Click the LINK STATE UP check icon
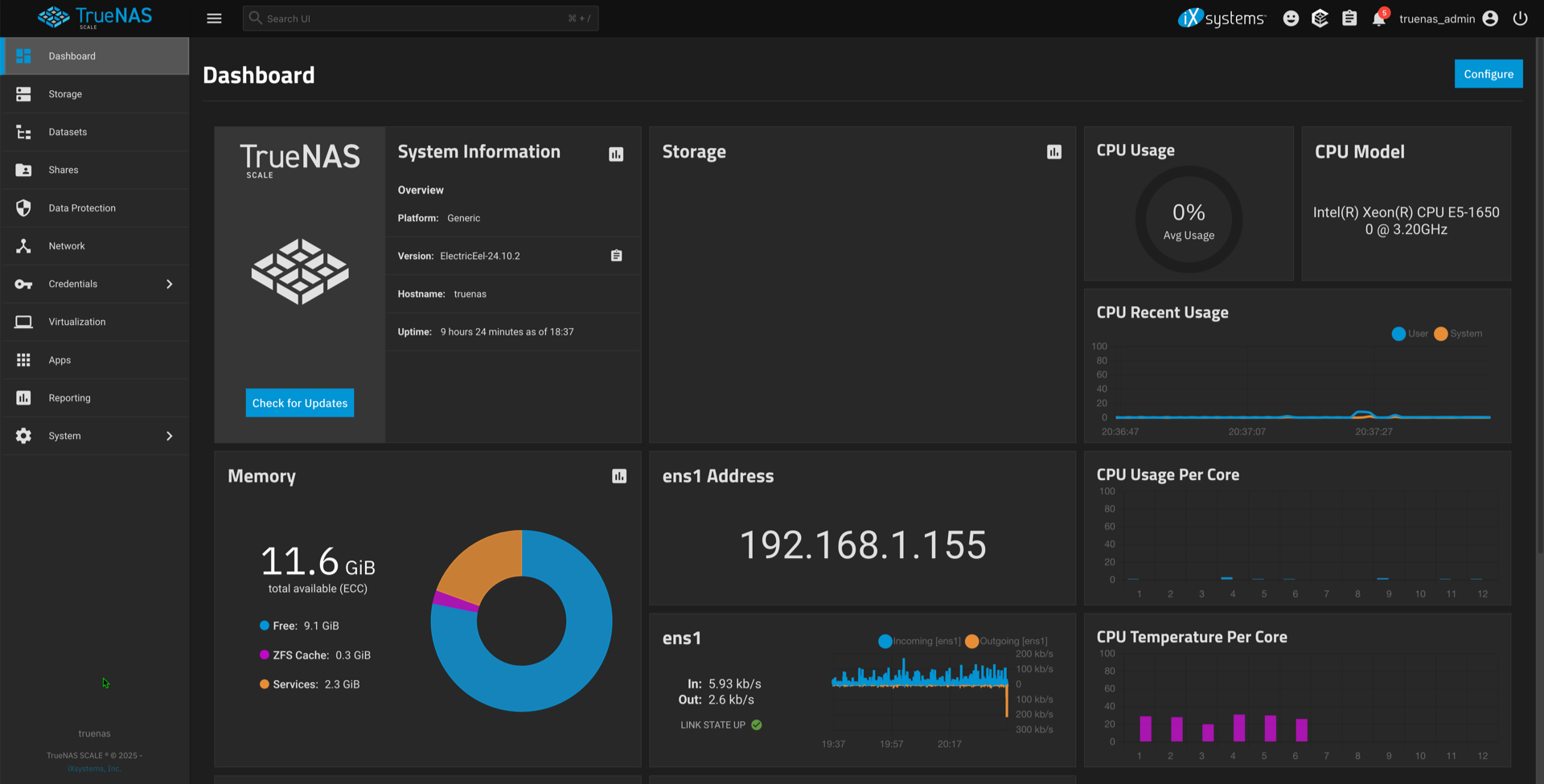 click(x=757, y=724)
